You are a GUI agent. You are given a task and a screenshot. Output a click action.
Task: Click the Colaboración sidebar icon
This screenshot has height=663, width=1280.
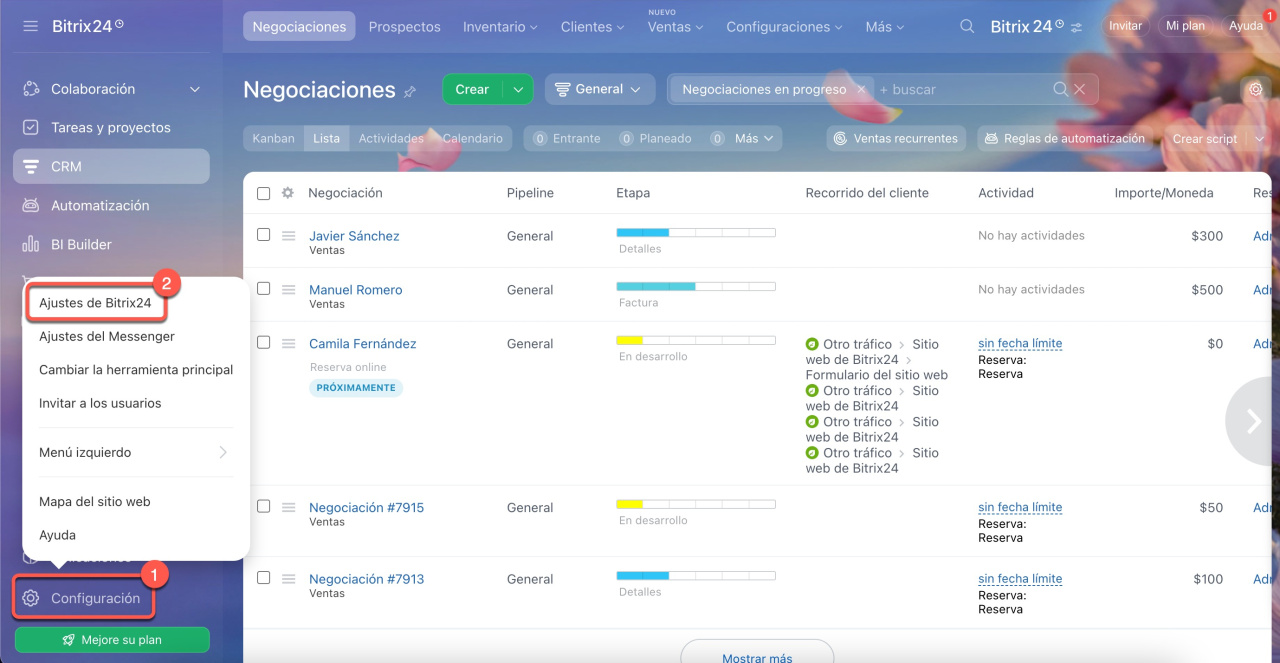tap(31, 89)
